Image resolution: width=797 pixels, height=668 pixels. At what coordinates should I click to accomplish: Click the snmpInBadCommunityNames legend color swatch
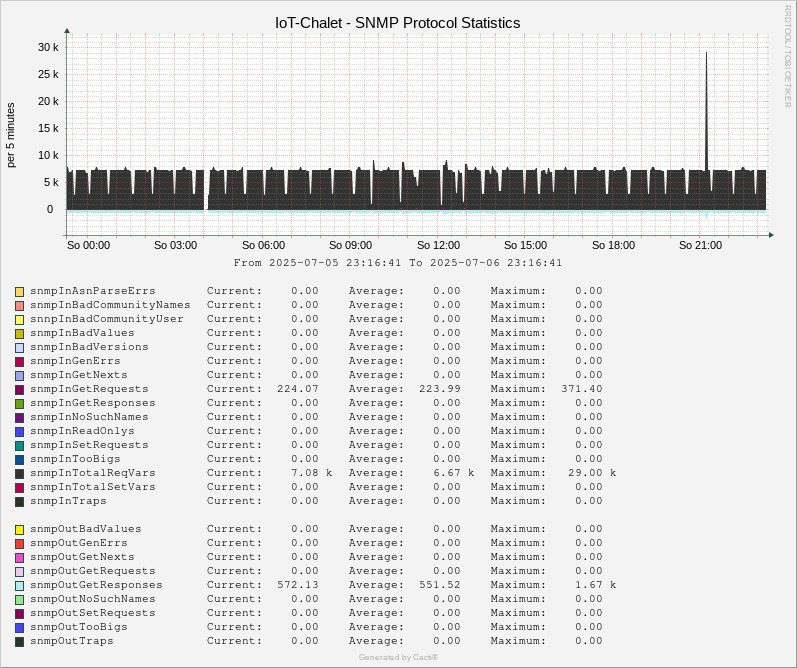(19, 306)
